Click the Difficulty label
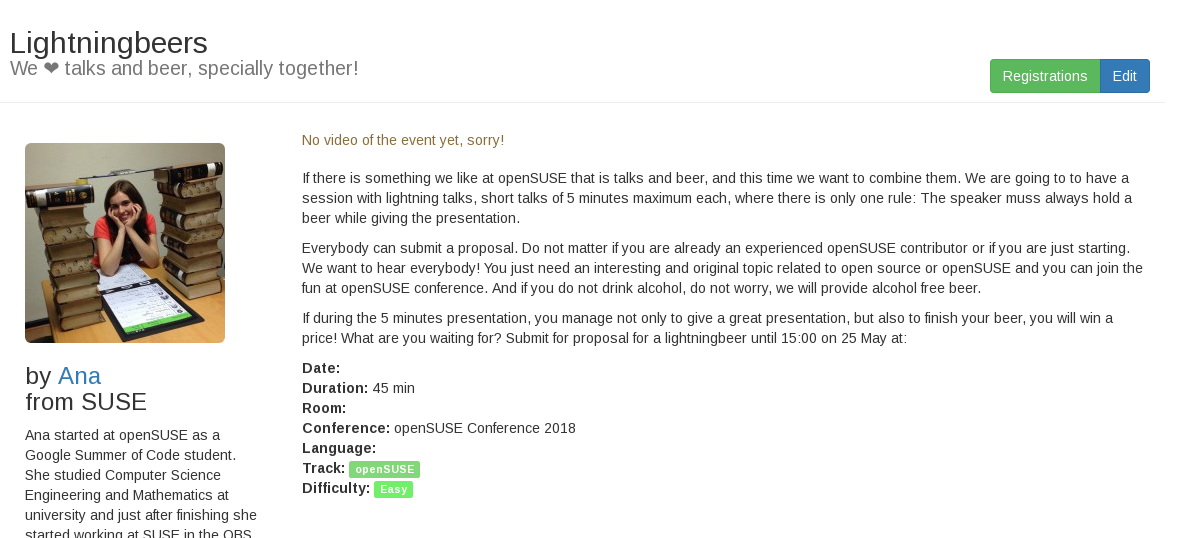Viewport: 1182px width, 538px height. coord(336,488)
